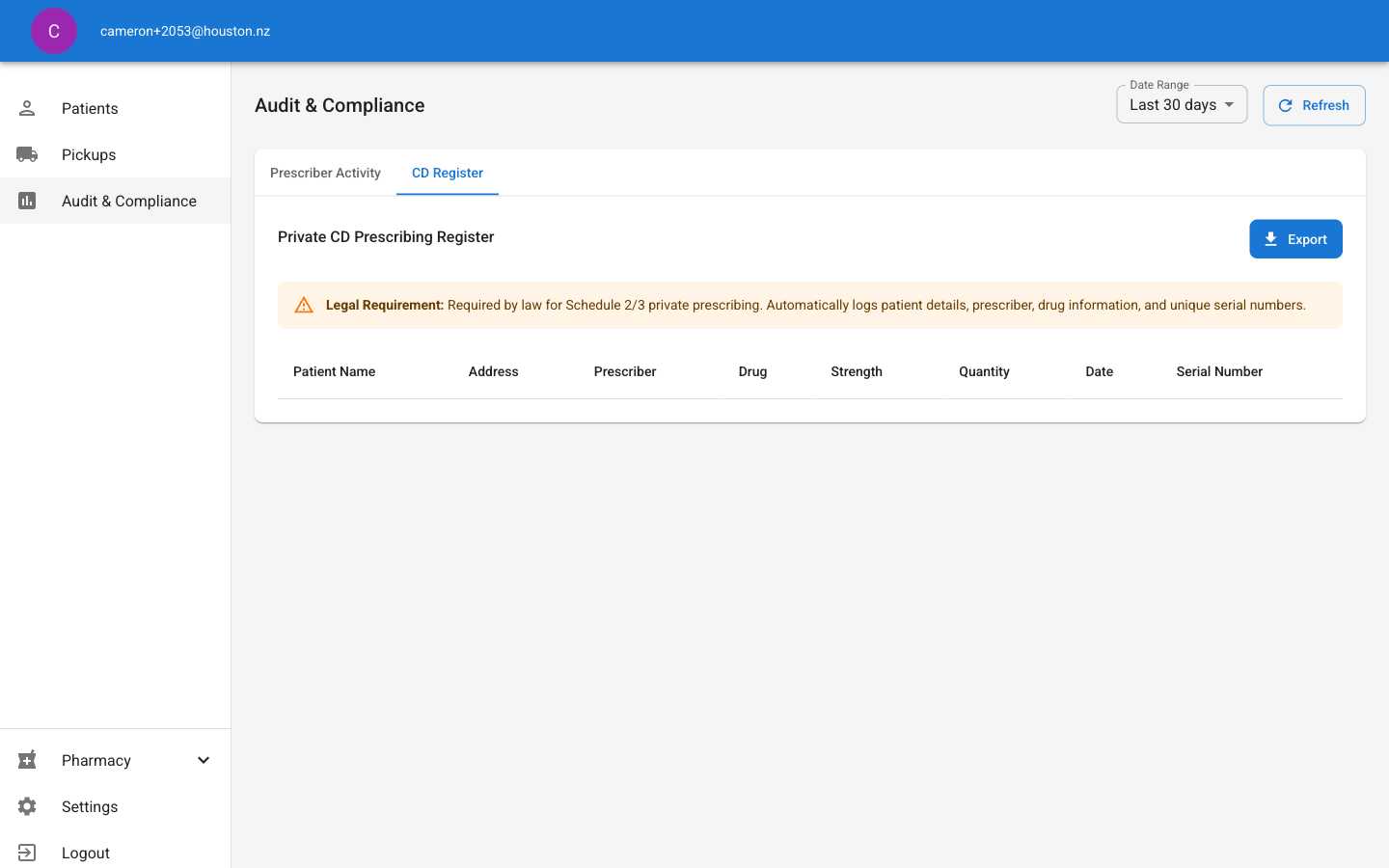Click the Logout exit icon
The width and height of the screenshot is (1389, 868).
[x=27, y=853]
